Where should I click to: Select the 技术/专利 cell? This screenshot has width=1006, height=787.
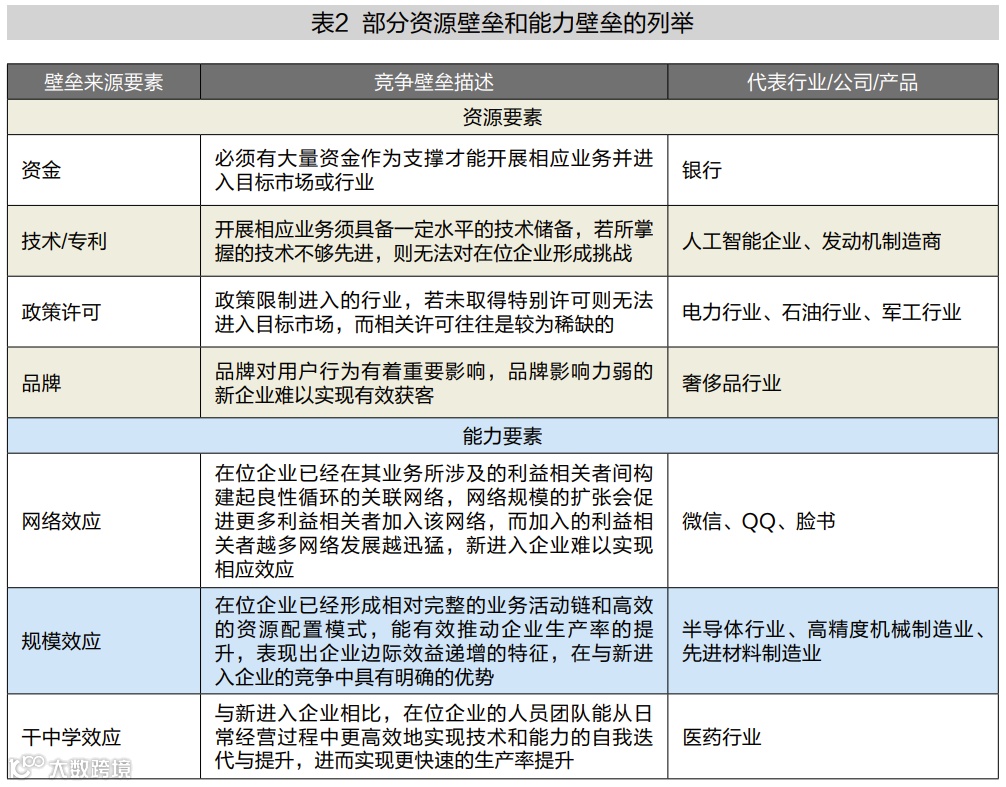[x=104, y=241]
